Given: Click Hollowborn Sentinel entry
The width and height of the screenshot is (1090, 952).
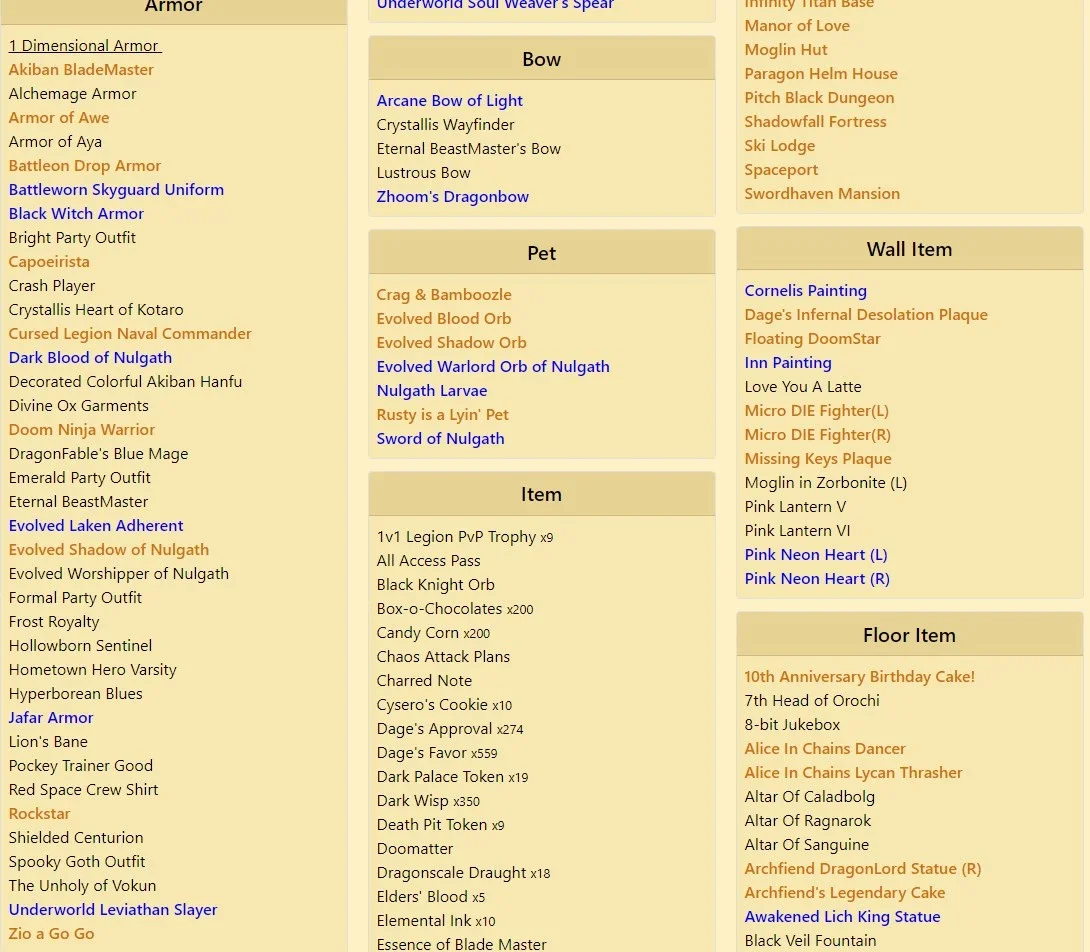Looking at the screenshot, I should click(80, 645).
